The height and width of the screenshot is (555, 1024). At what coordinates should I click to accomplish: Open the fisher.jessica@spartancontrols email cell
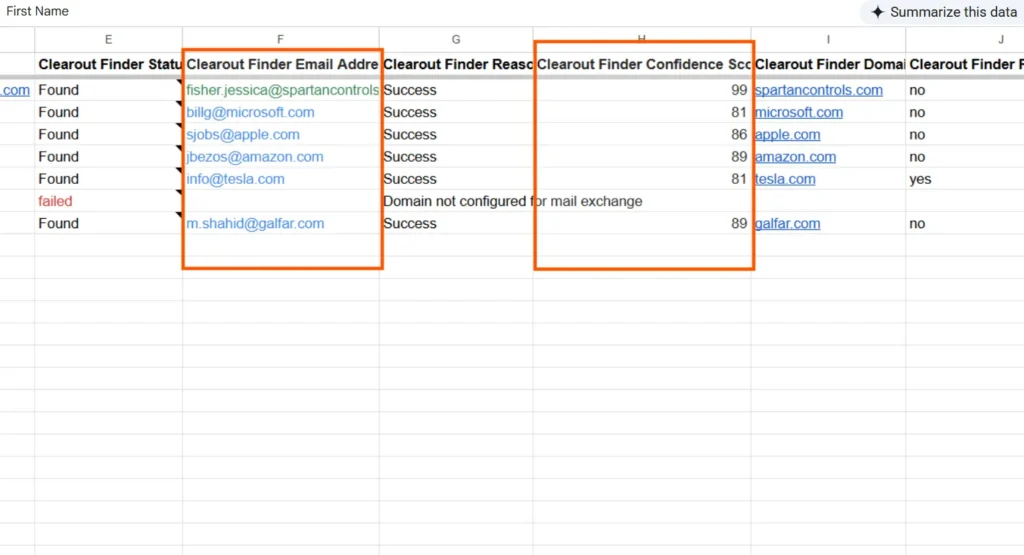click(x=281, y=90)
